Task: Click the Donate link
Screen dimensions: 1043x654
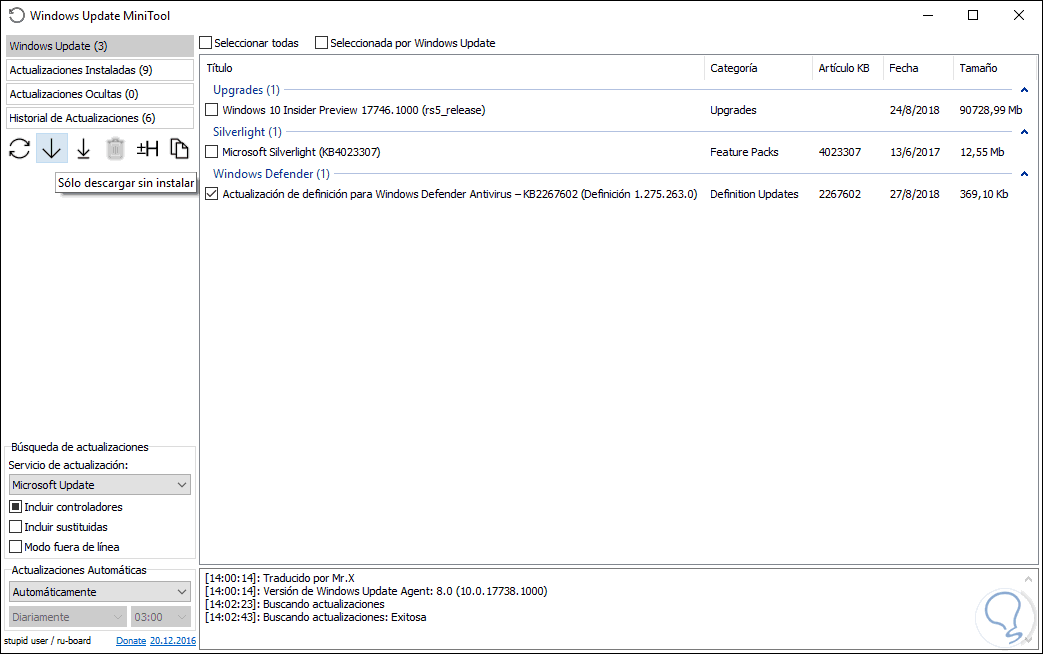Action: 131,641
